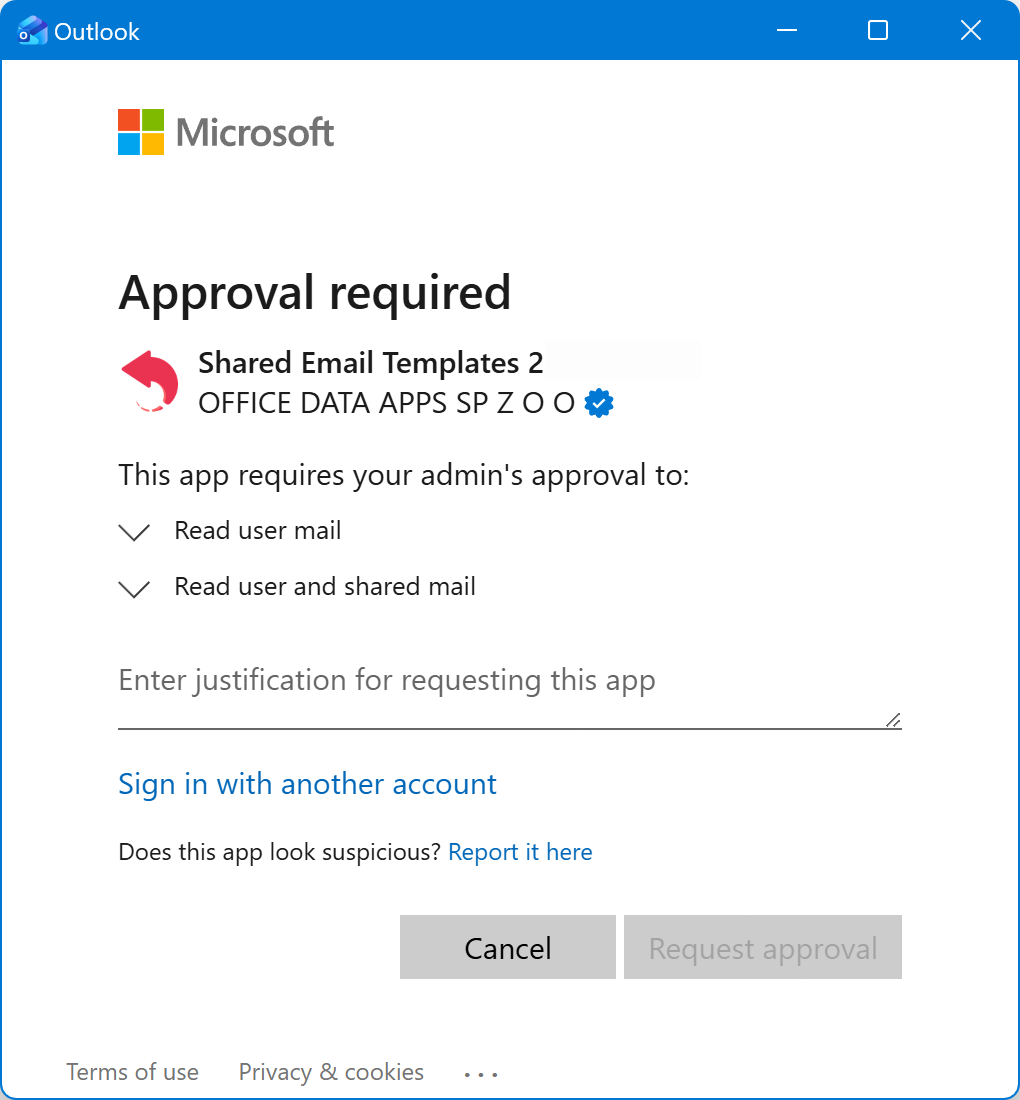View the Privacy & cookies policy
Viewport: 1020px width, 1100px height.
(x=331, y=1071)
